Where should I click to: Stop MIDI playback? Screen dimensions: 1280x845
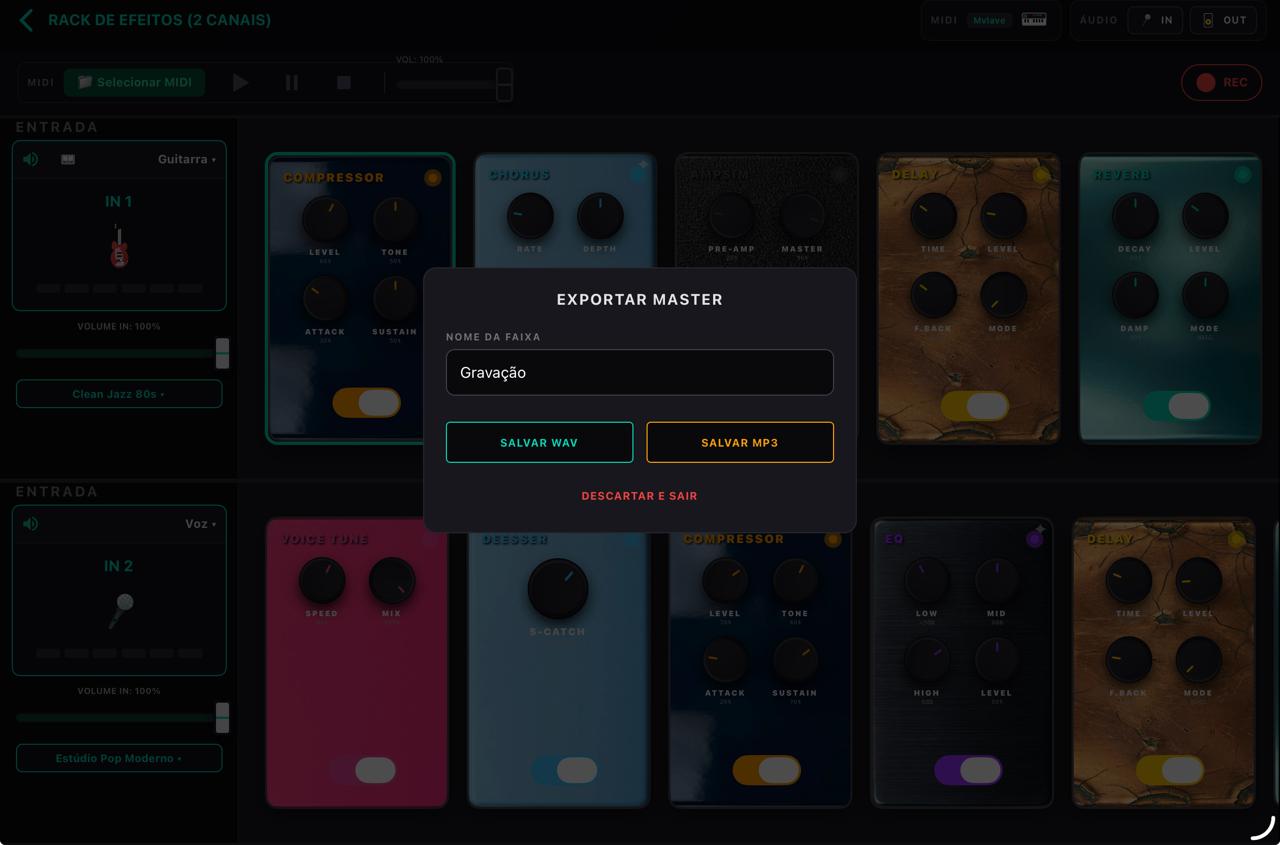(x=344, y=83)
